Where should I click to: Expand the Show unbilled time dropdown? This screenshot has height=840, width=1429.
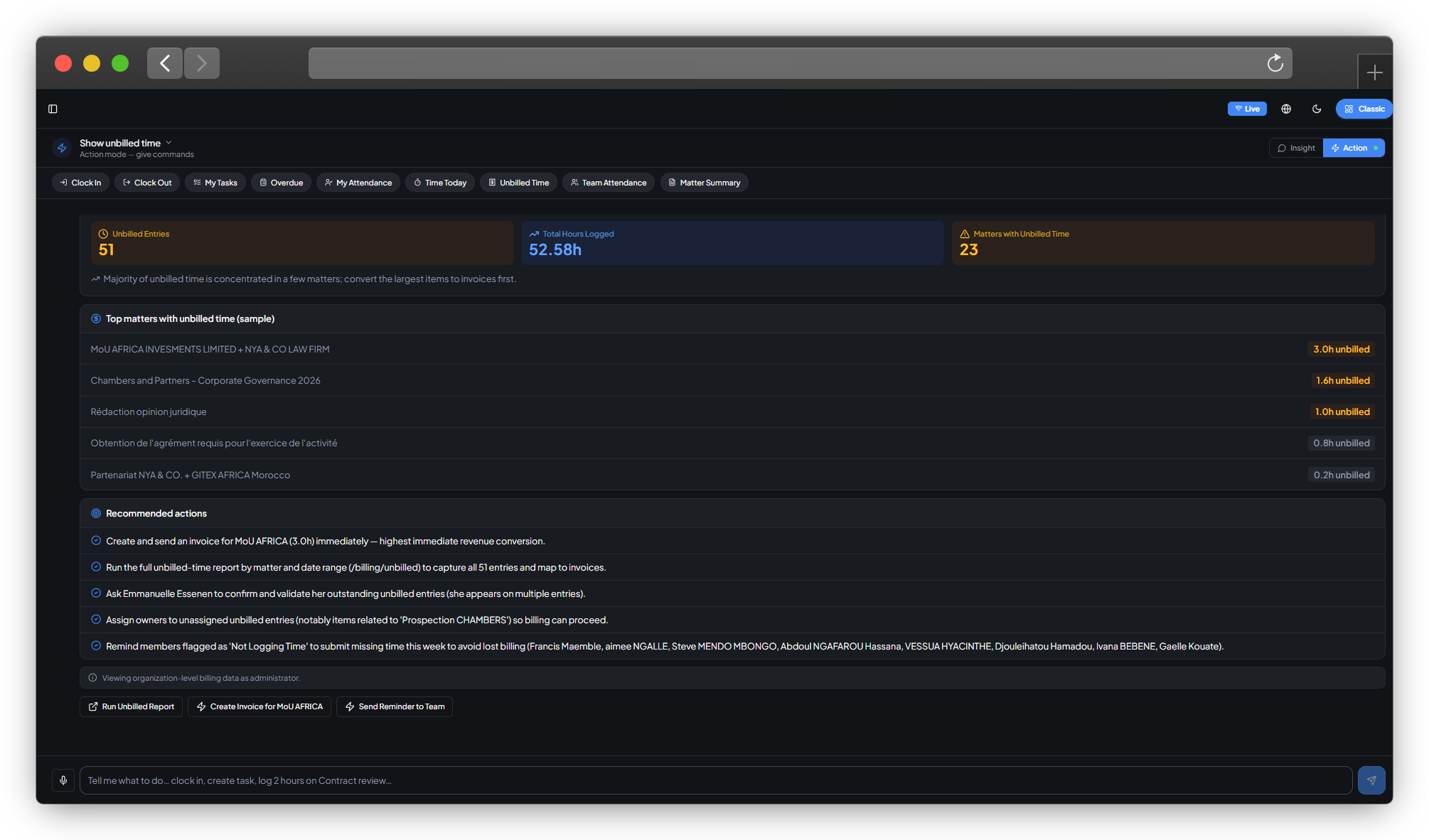(168, 142)
